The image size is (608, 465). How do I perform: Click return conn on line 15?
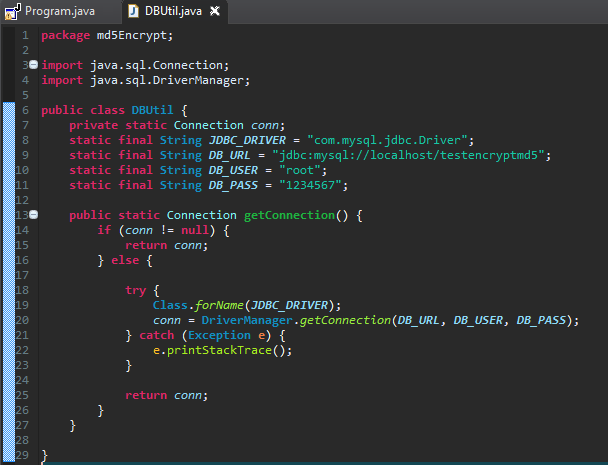(166, 245)
